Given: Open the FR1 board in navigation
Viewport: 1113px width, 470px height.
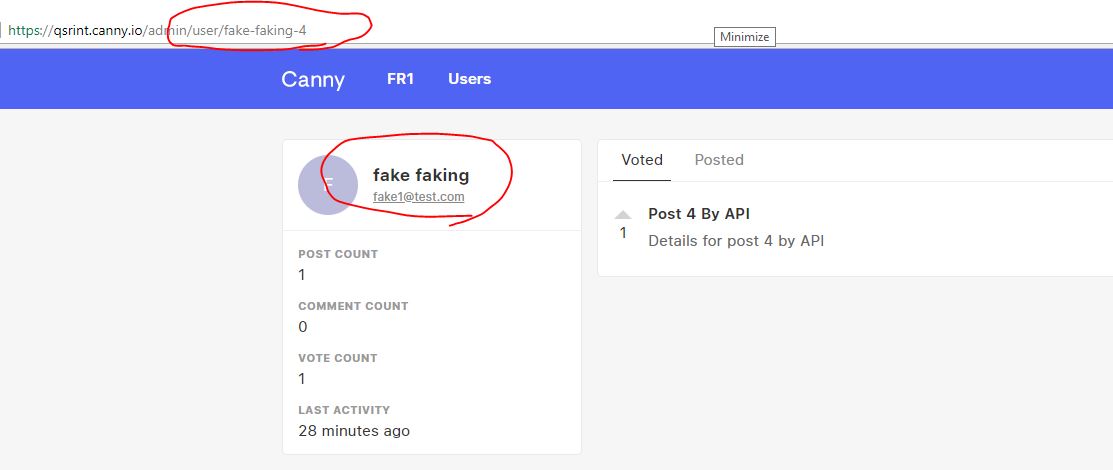Looking at the screenshot, I should [x=400, y=79].
